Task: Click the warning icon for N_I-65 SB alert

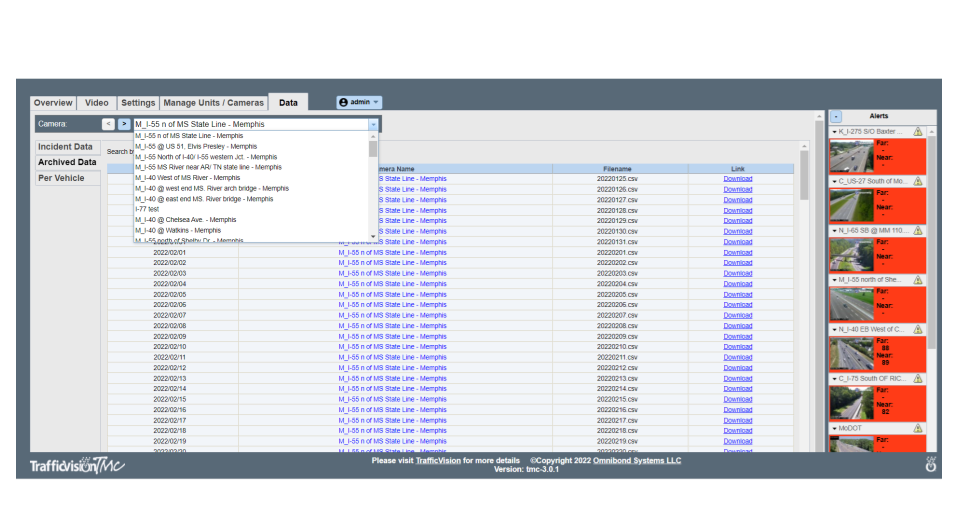Action: point(918,230)
